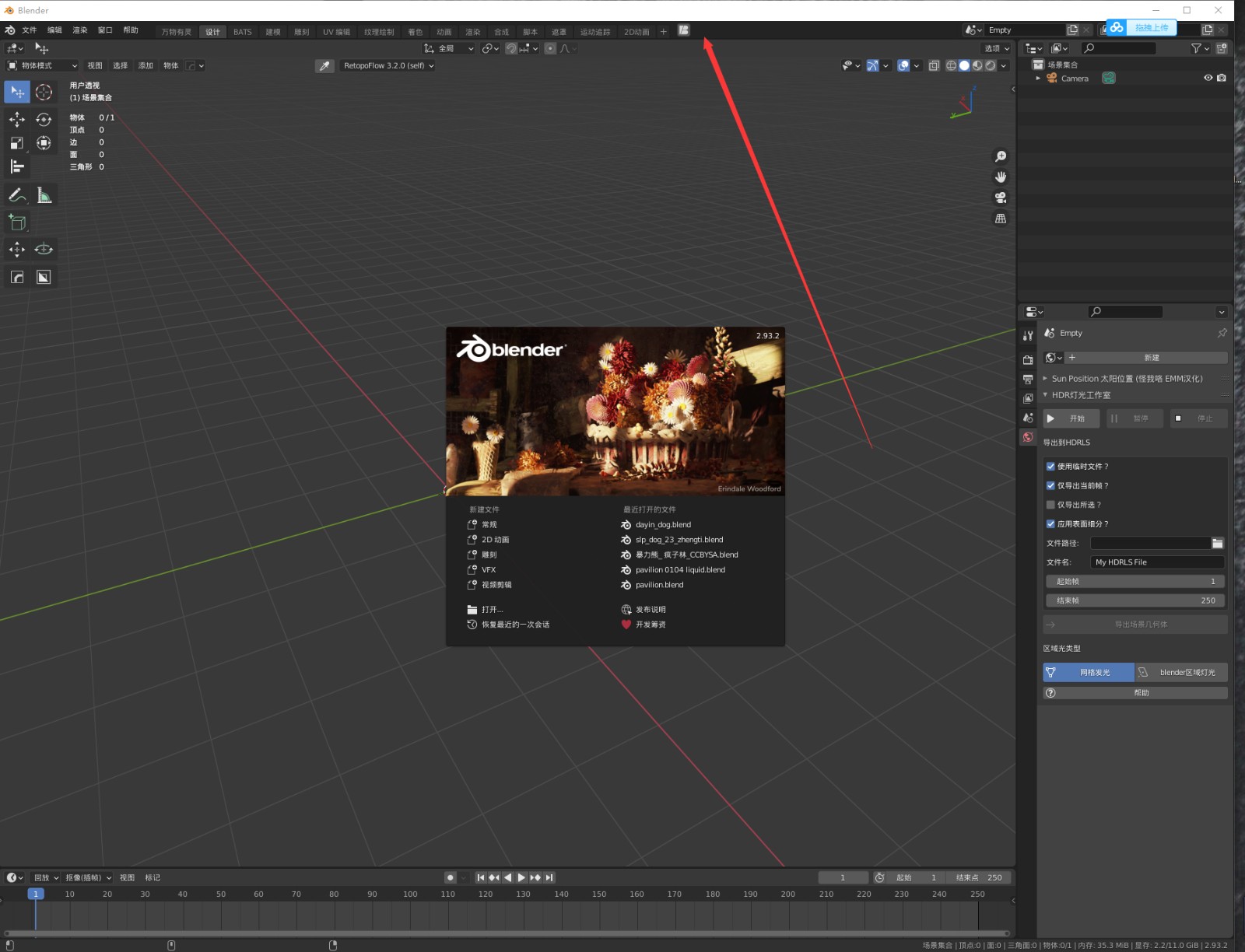Switch to the UV 编辑 workspace tab
1245x952 pixels.
[336, 32]
